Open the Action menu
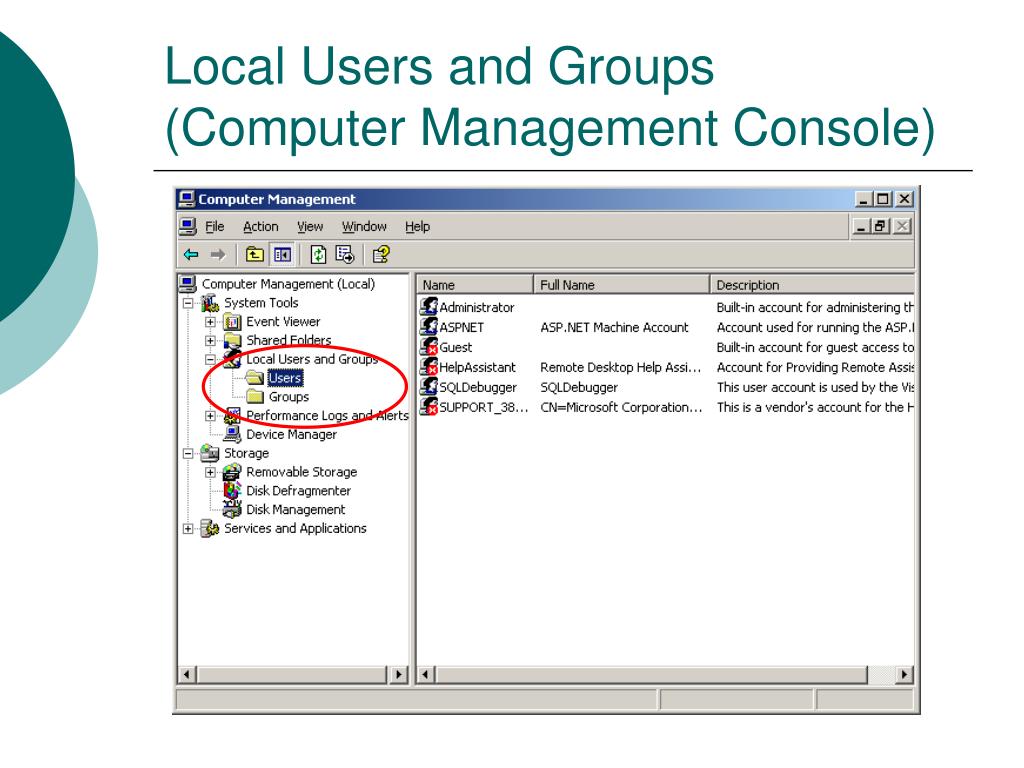This screenshot has height=768, width=1024. tap(261, 227)
